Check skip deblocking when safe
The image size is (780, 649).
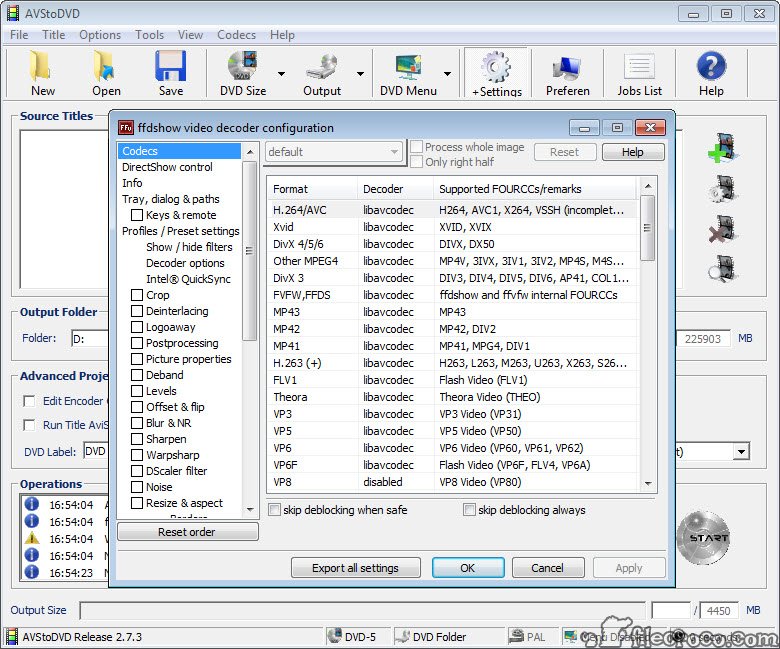[274, 510]
